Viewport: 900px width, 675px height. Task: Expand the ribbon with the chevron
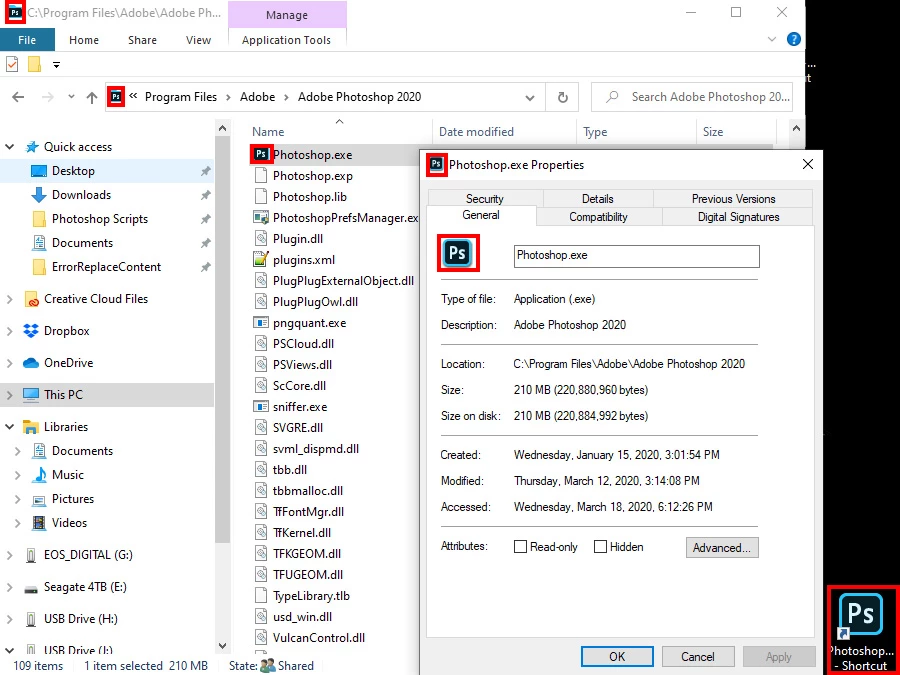point(772,39)
